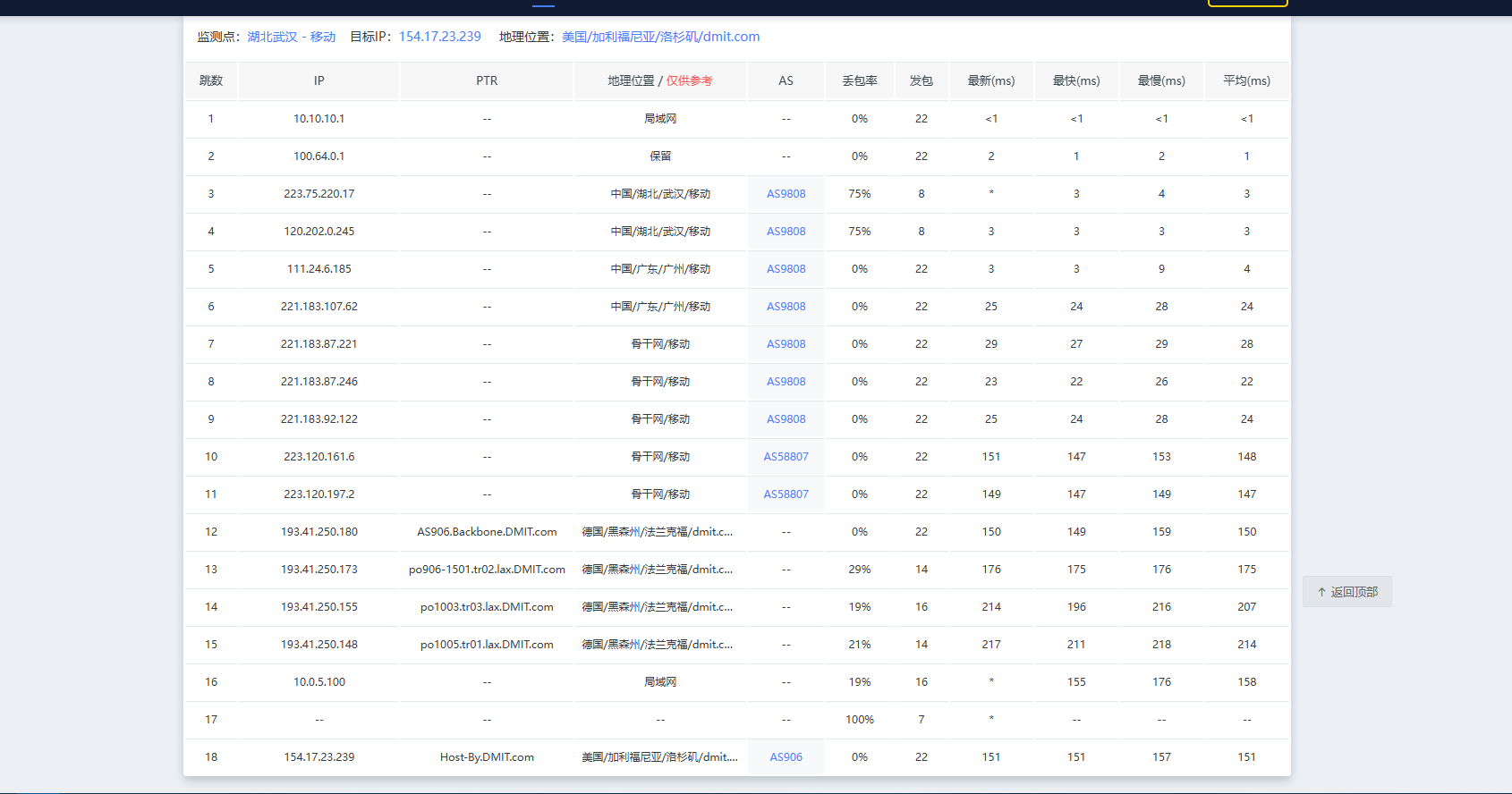1512x794 pixels.
Task: Open AS9808 link for 221.183.87.246
Action: pyautogui.click(x=786, y=382)
